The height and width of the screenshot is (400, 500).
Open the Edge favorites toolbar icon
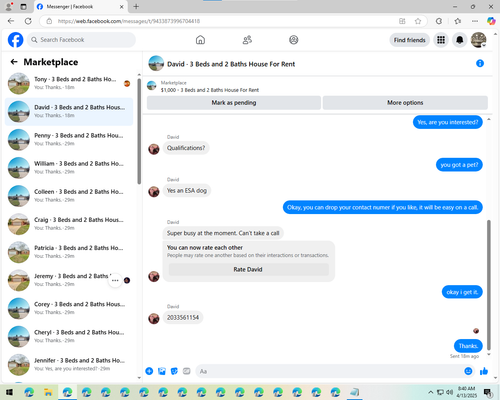pyautogui.click(x=458, y=21)
